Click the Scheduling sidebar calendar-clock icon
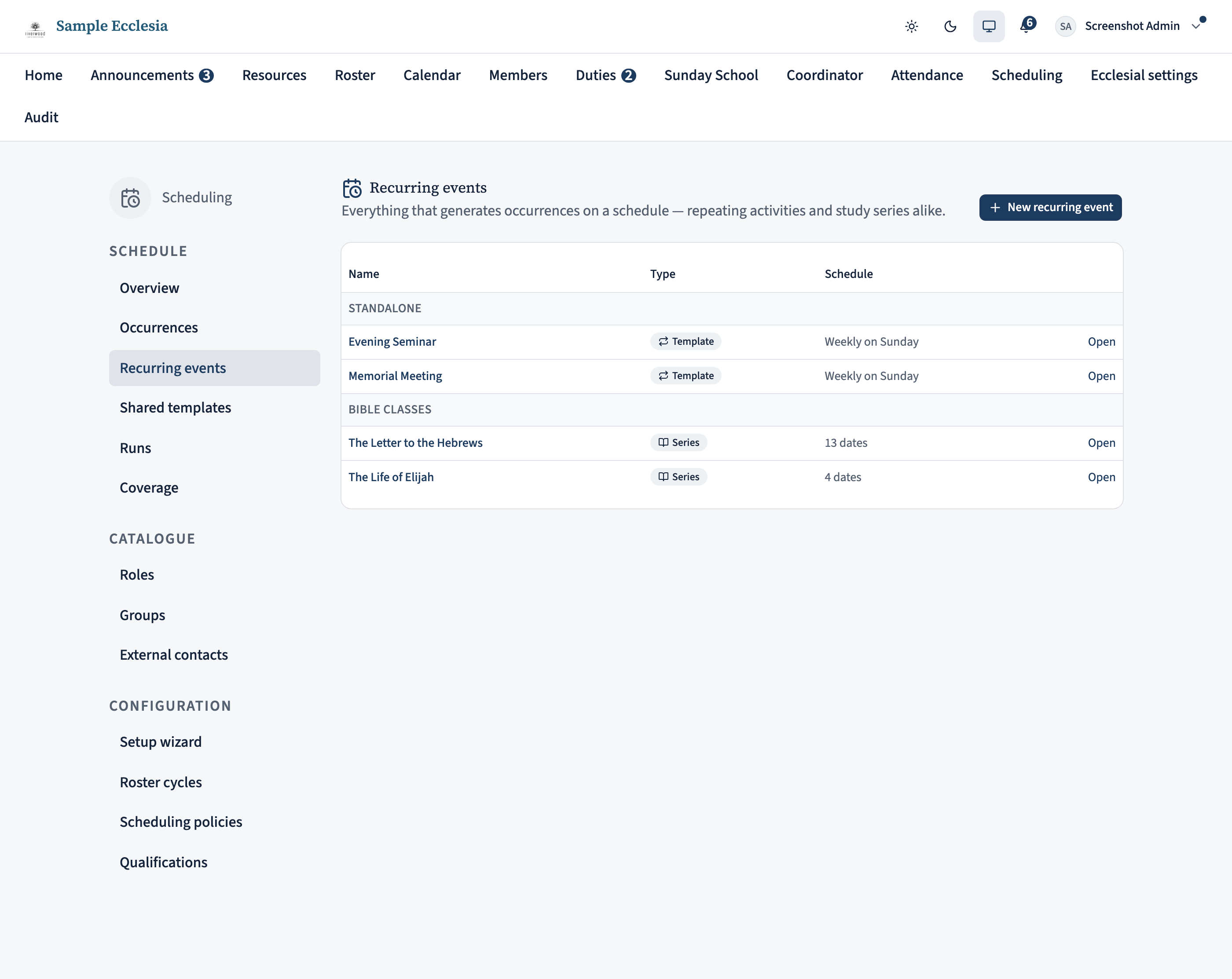1232x979 pixels. point(130,197)
